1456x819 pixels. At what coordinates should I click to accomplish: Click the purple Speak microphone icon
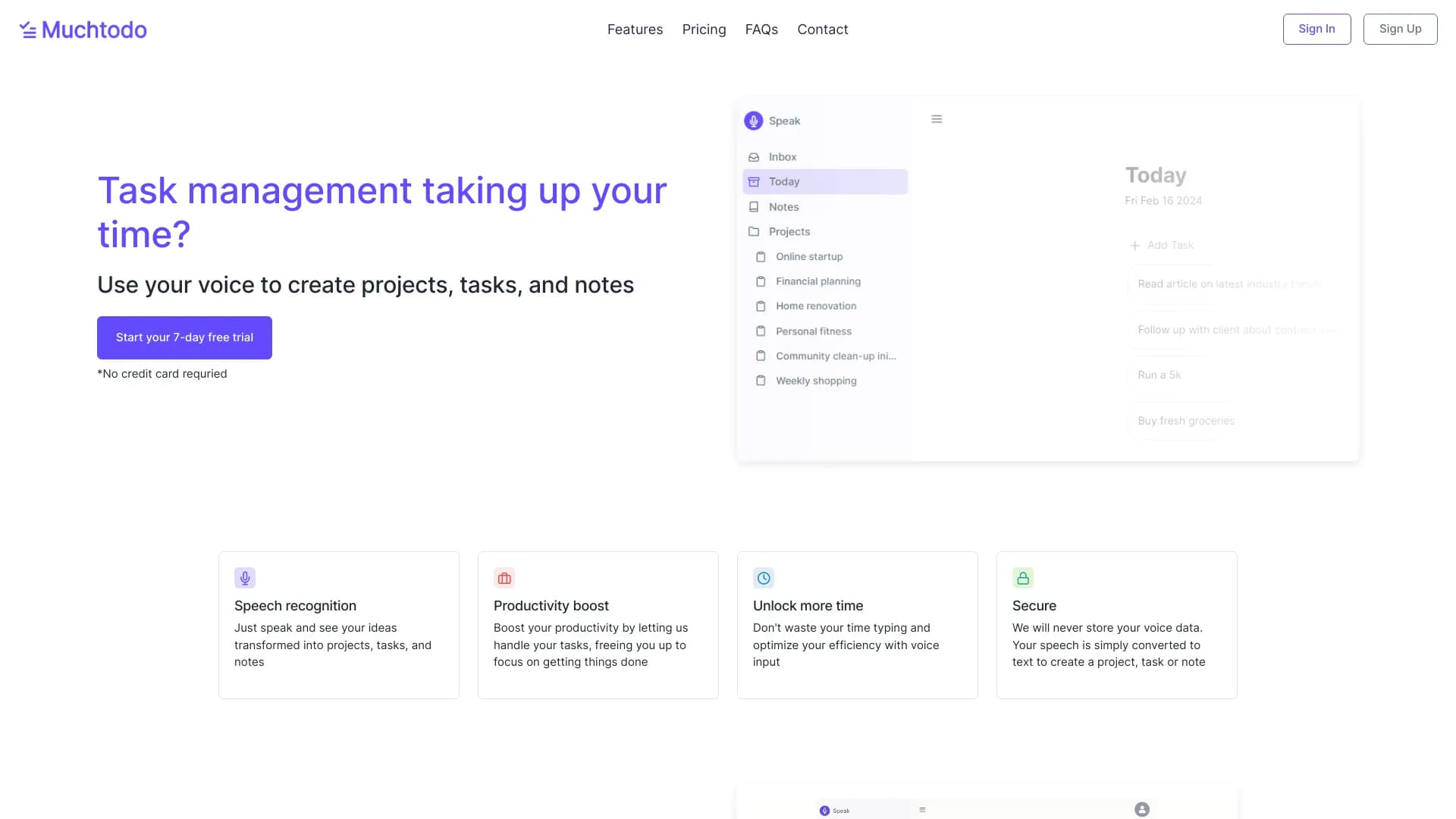753,121
